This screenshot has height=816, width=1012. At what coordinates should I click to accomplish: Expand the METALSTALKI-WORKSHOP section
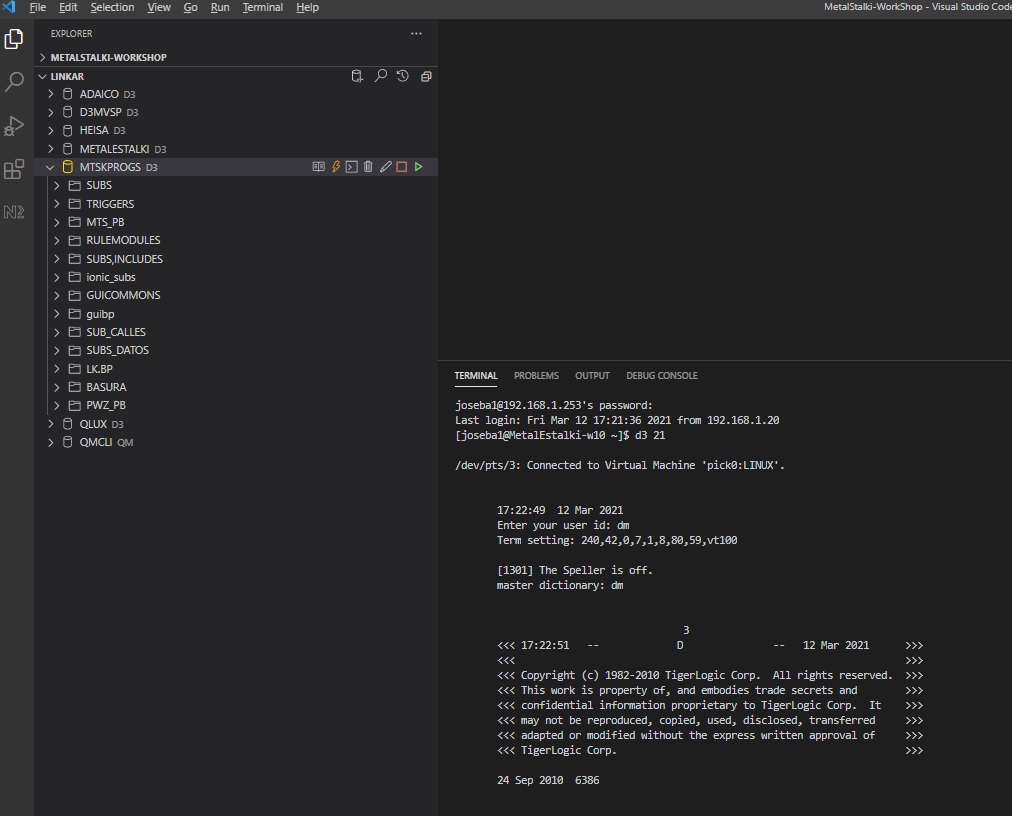coord(42,57)
